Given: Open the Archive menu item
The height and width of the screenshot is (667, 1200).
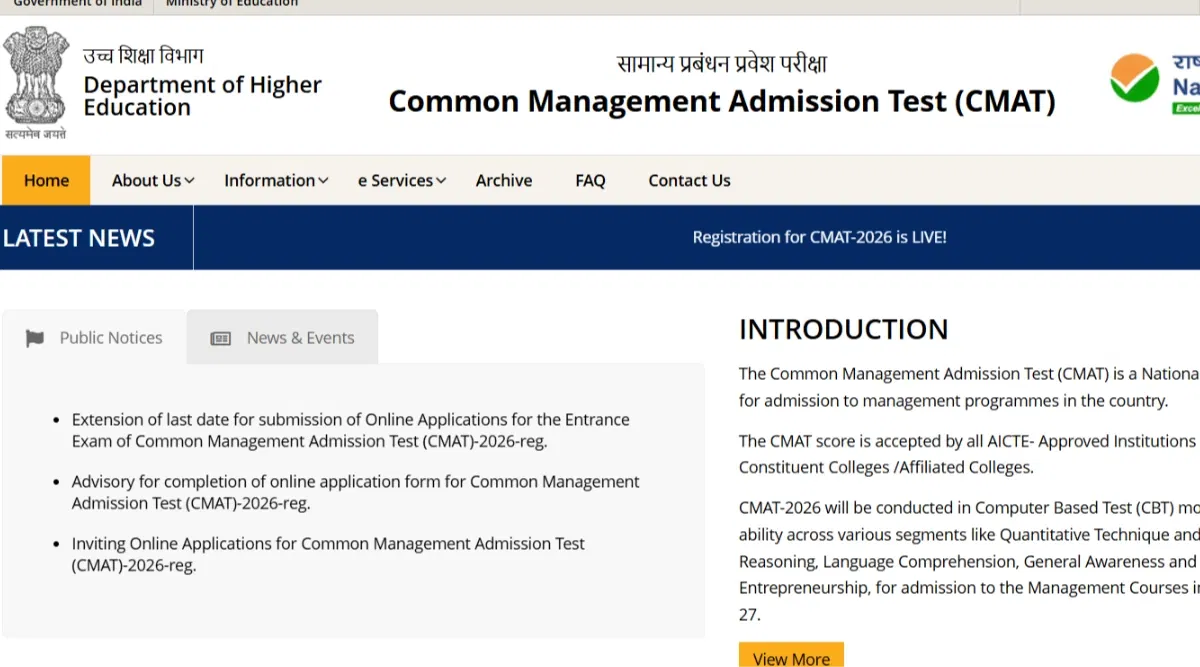Looking at the screenshot, I should [504, 181].
